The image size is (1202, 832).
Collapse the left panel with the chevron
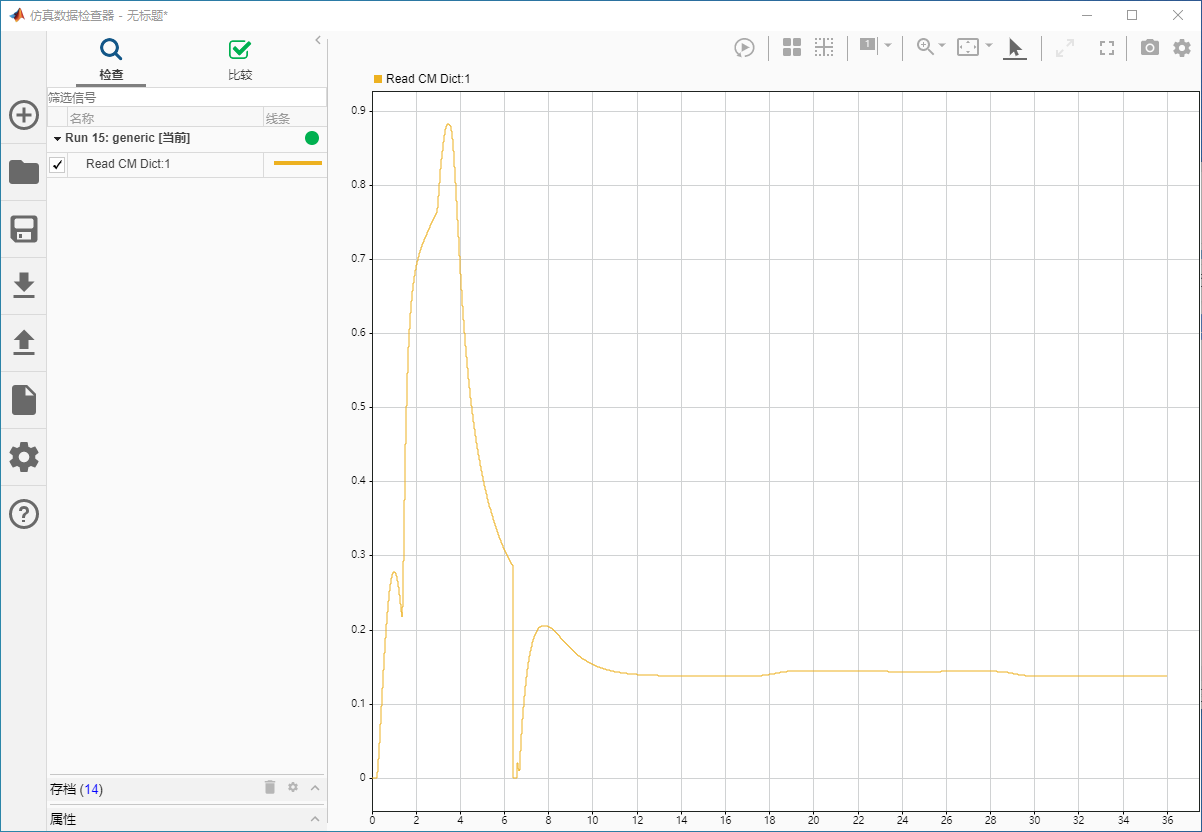coord(318,40)
